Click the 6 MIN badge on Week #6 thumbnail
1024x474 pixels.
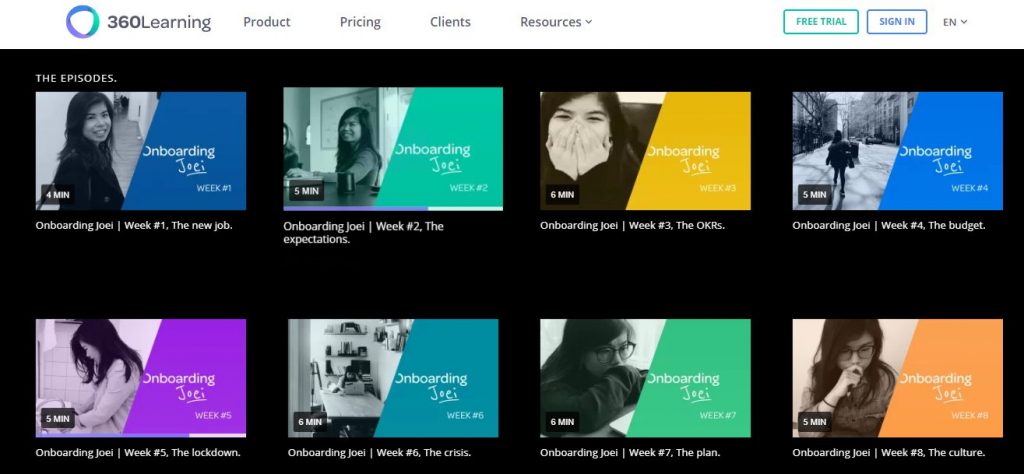(x=310, y=422)
